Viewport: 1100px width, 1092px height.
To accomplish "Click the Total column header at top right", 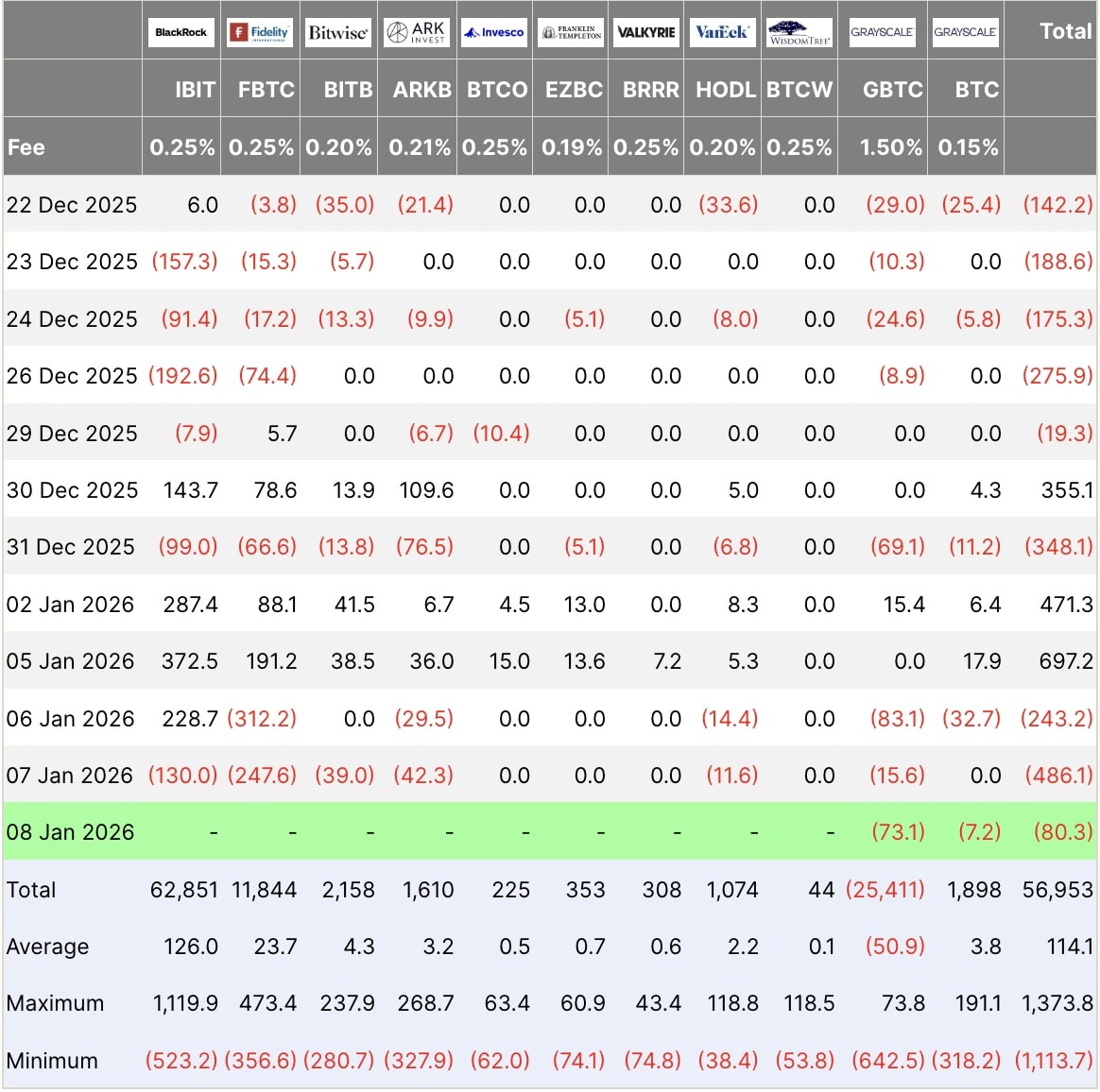I will [x=1065, y=31].
